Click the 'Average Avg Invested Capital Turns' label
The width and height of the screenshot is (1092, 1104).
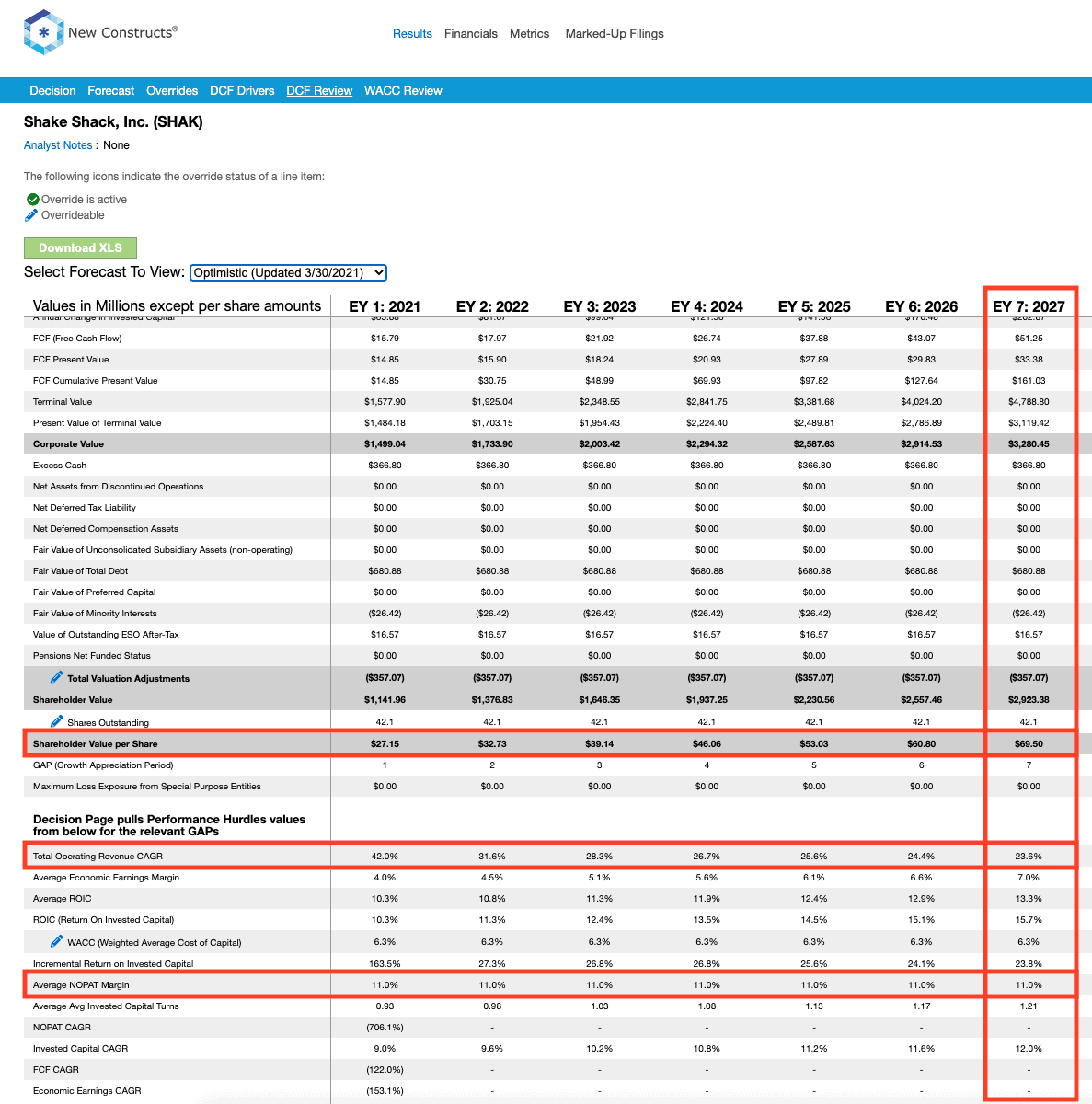click(106, 1006)
